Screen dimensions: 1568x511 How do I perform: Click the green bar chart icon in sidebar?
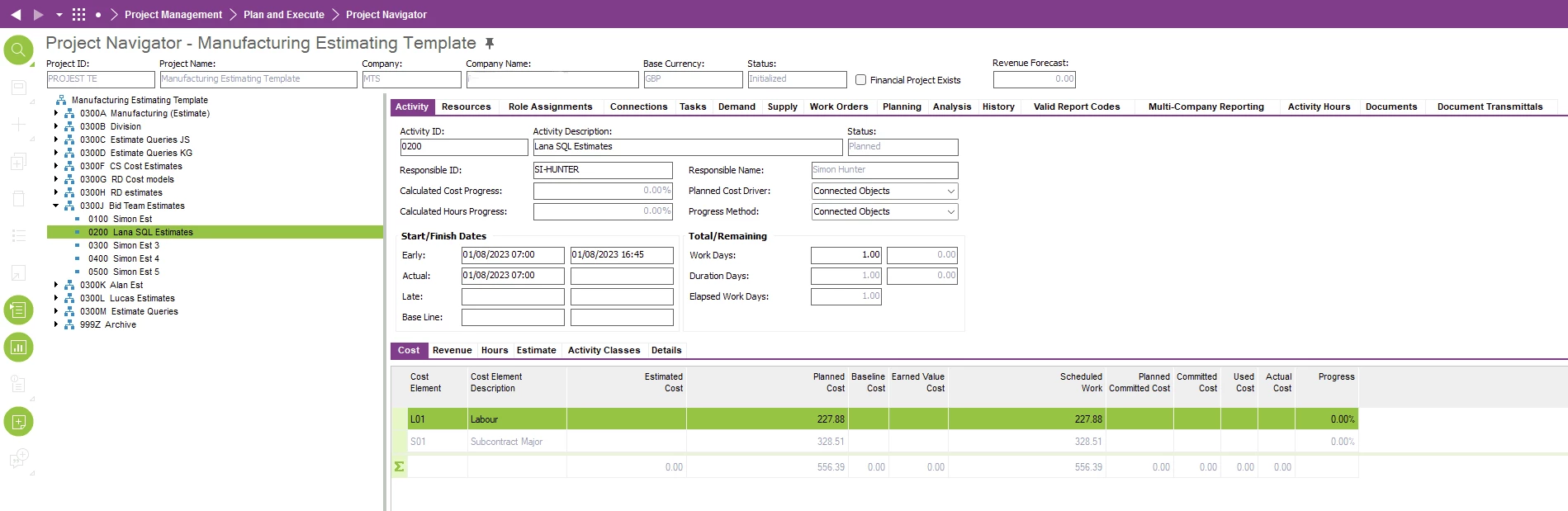pyautogui.click(x=18, y=348)
